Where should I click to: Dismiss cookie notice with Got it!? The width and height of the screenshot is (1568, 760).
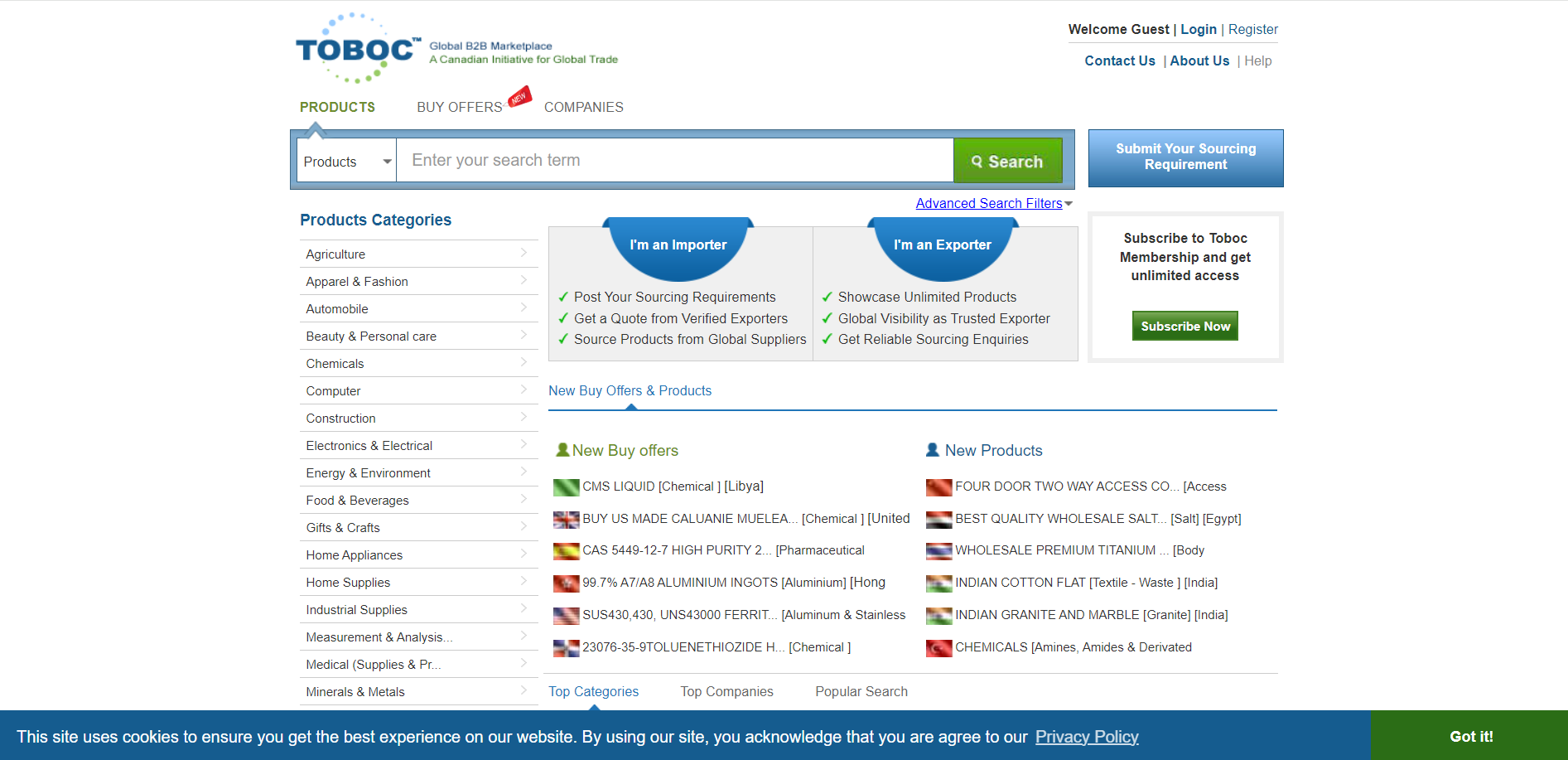coord(1470,736)
